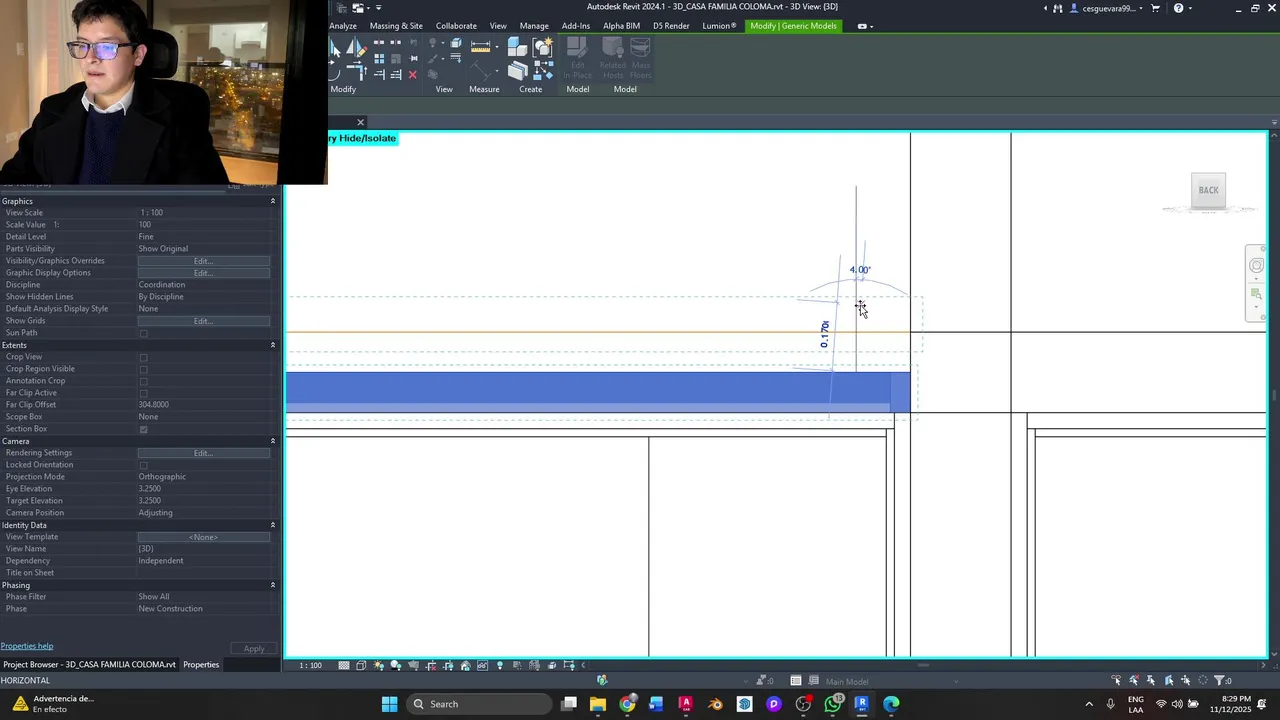
Task: Click Edit for Visibility/Graphics Overrides
Action: 203,261
